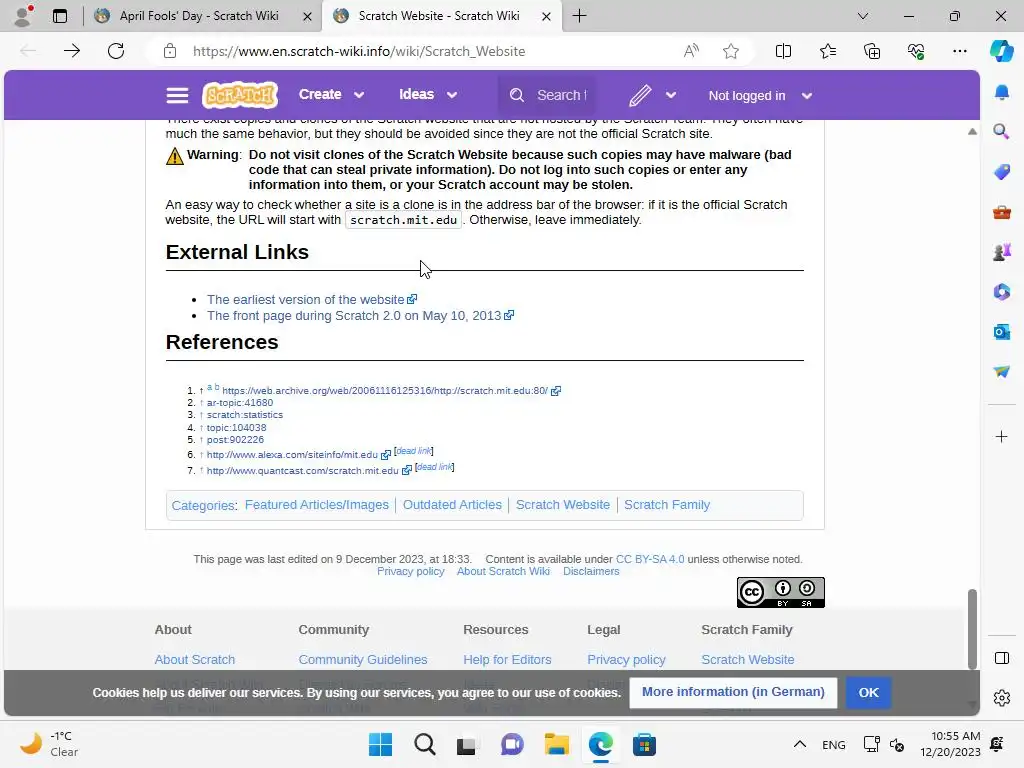
Task: Select the Scratch Website tab
Action: coord(438,16)
